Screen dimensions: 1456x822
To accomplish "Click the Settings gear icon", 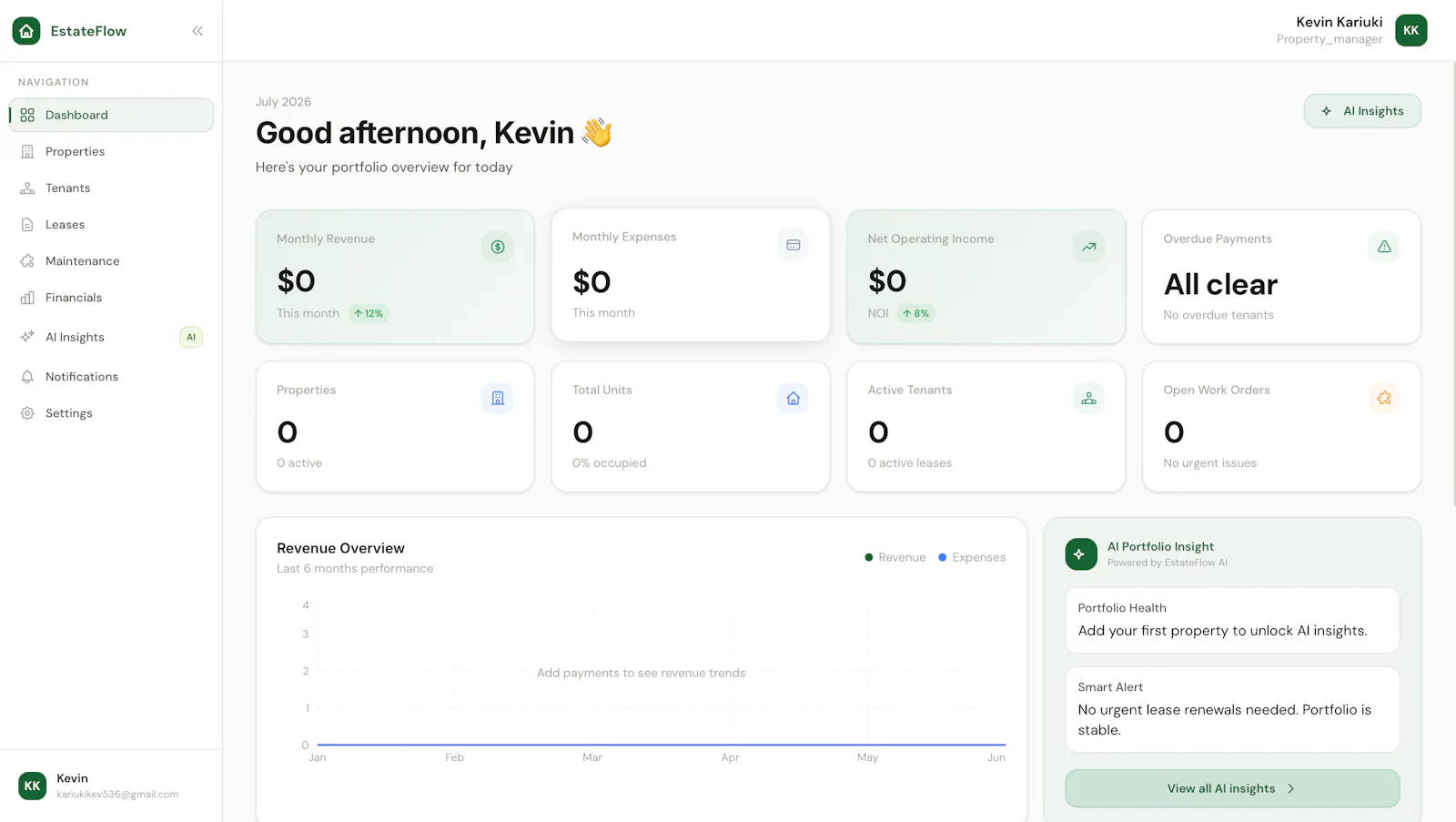I will [27, 412].
